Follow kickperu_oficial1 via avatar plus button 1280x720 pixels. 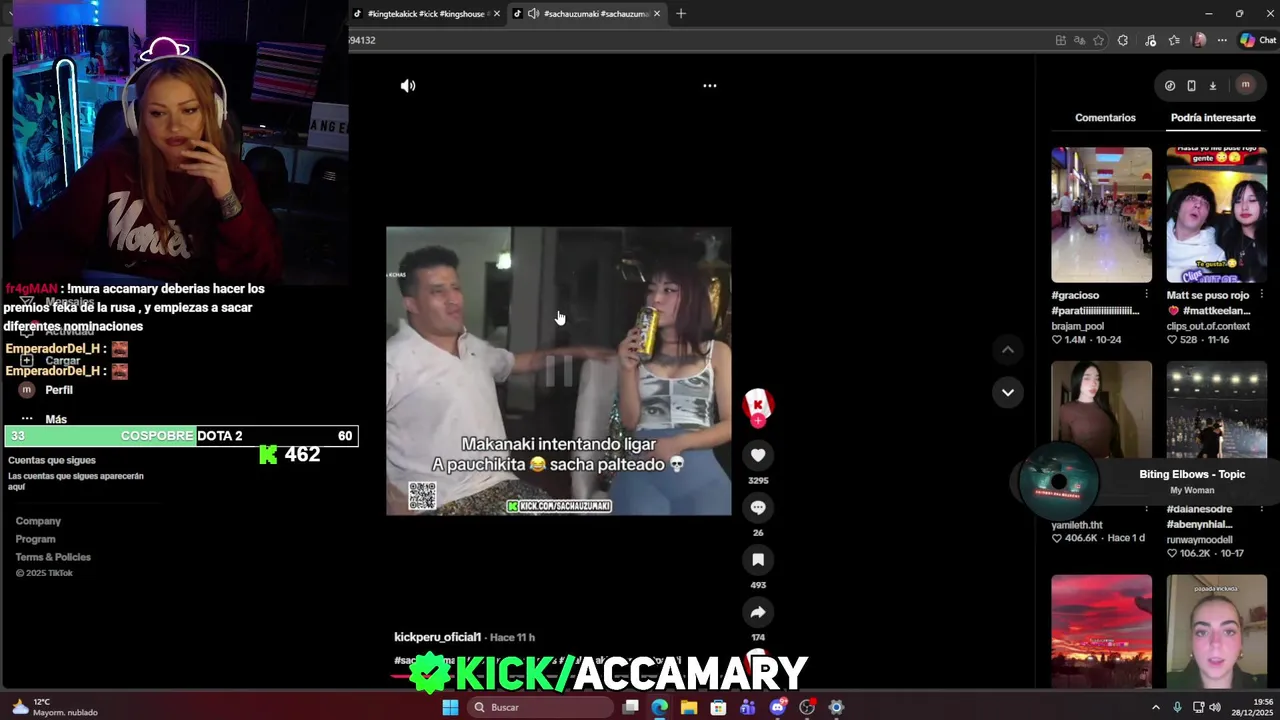758,421
